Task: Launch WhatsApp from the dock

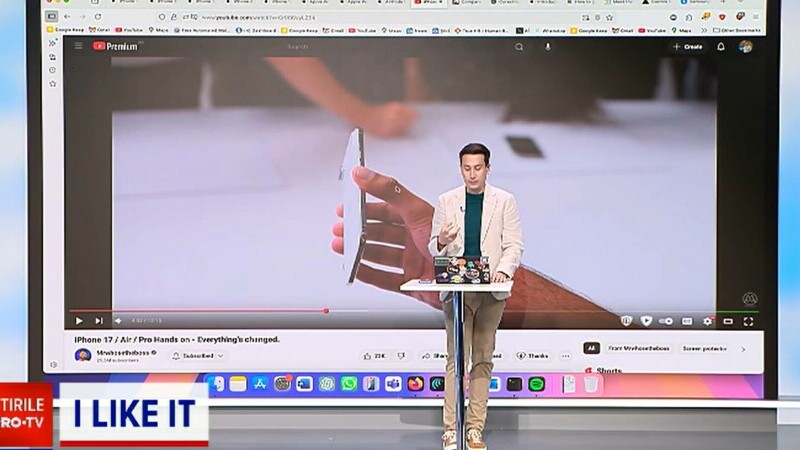Action: pyautogui.click(x=348, y=384)
